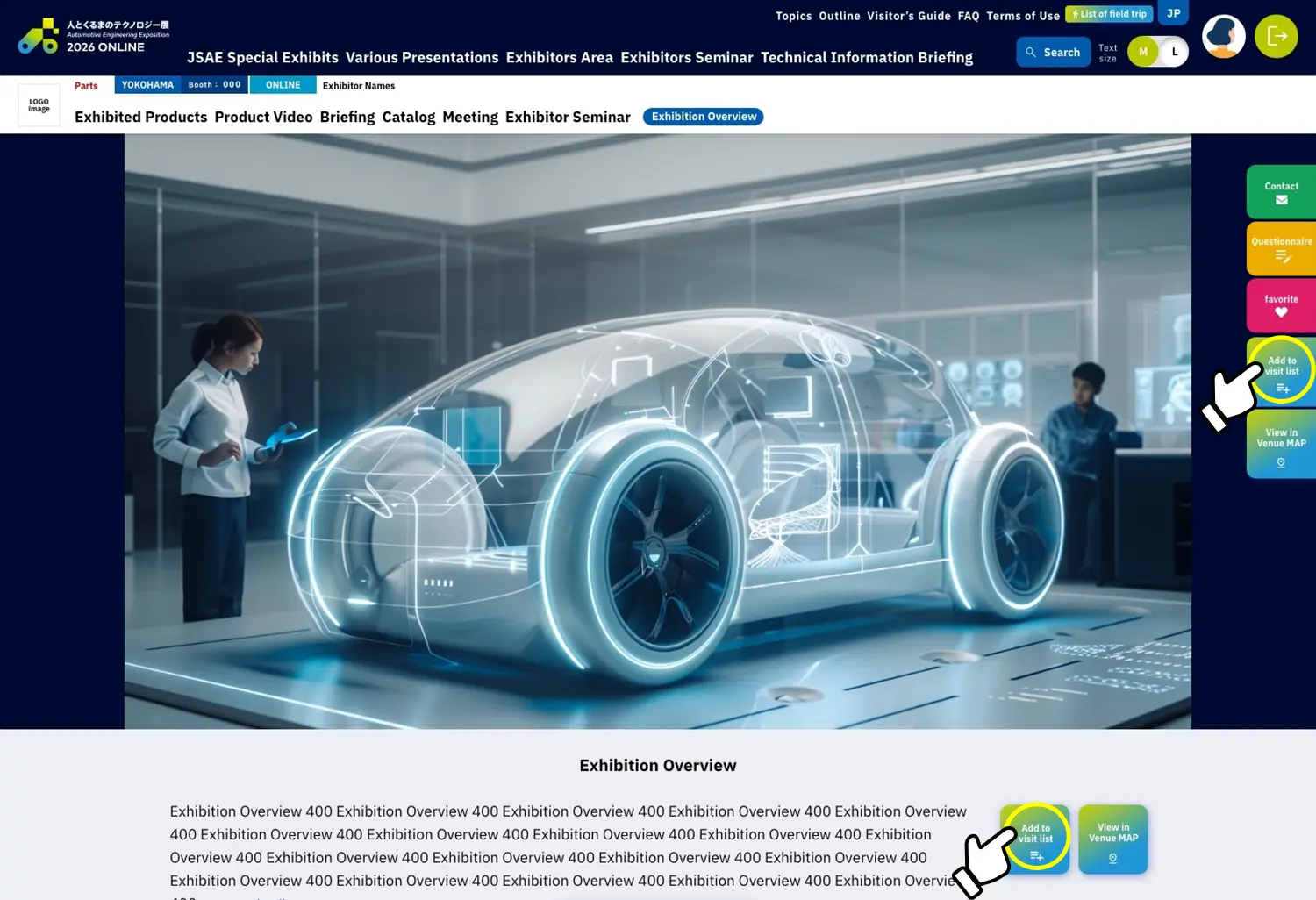Viewport: 1316px width, 900px height.
Task: Open the Exhibitors Area menu
Action: coord(559,58)
